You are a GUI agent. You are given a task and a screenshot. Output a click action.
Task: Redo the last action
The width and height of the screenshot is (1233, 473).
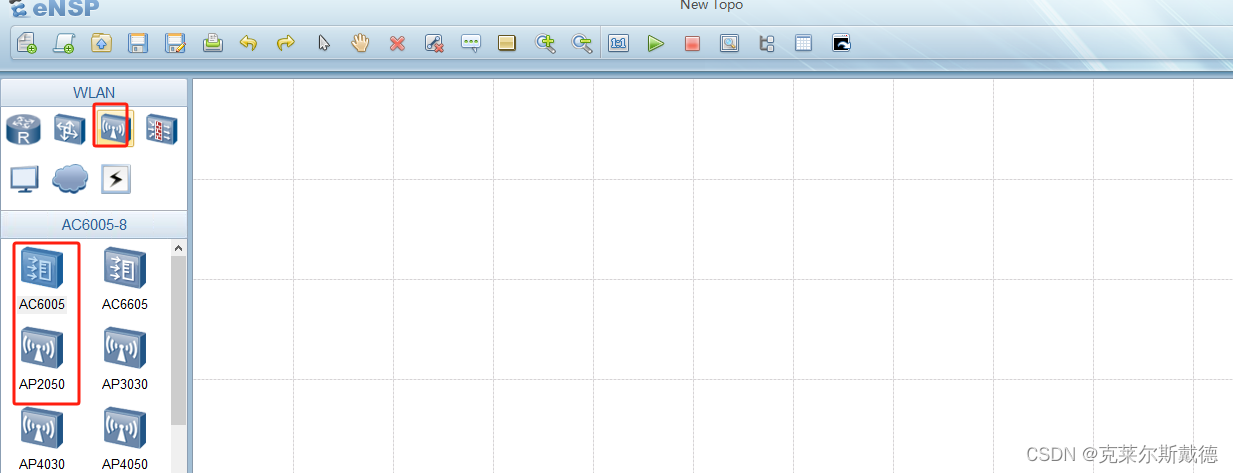coord(286,43)
